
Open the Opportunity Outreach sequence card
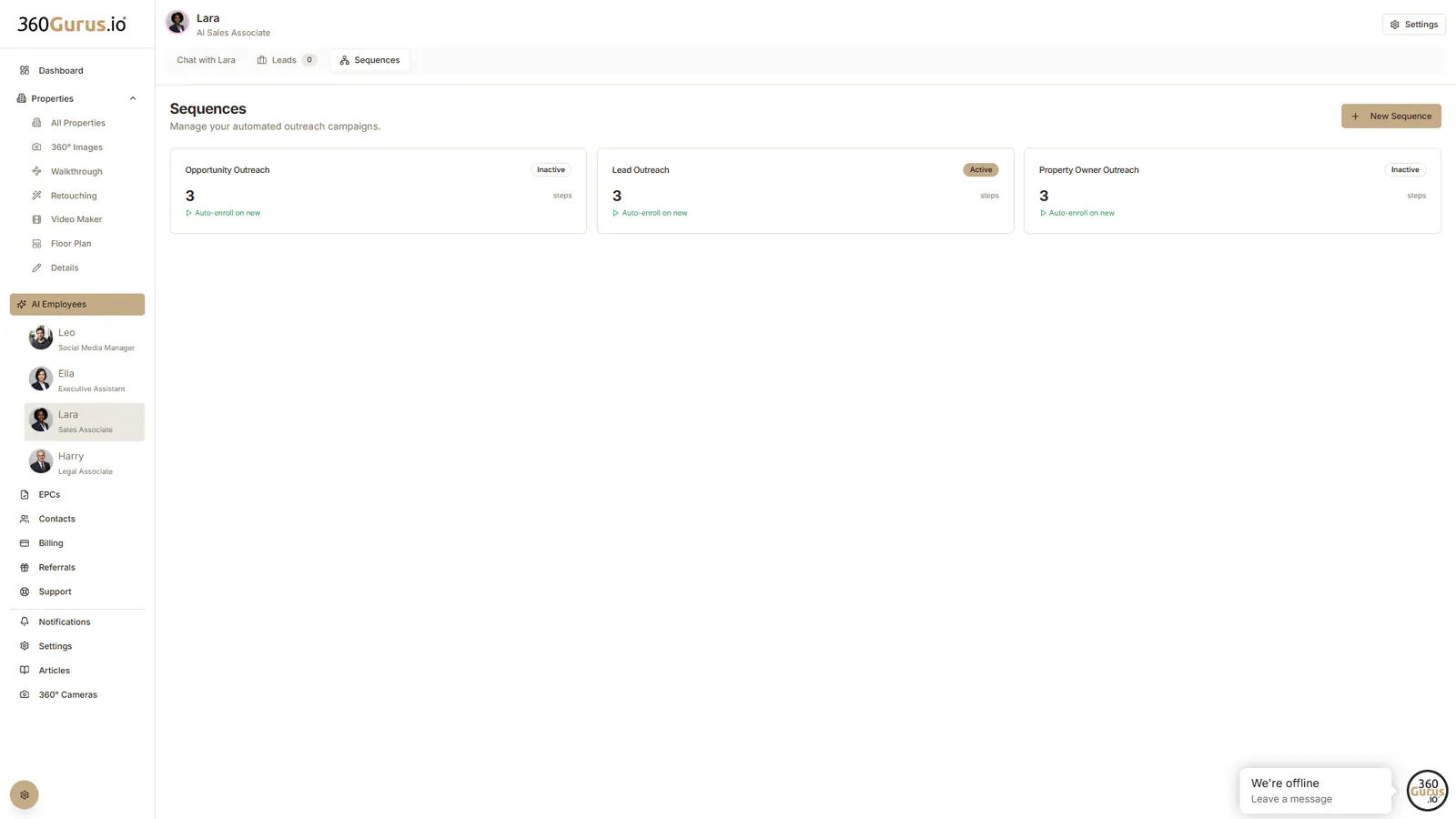pyautogui.click(x=378, y=191)
